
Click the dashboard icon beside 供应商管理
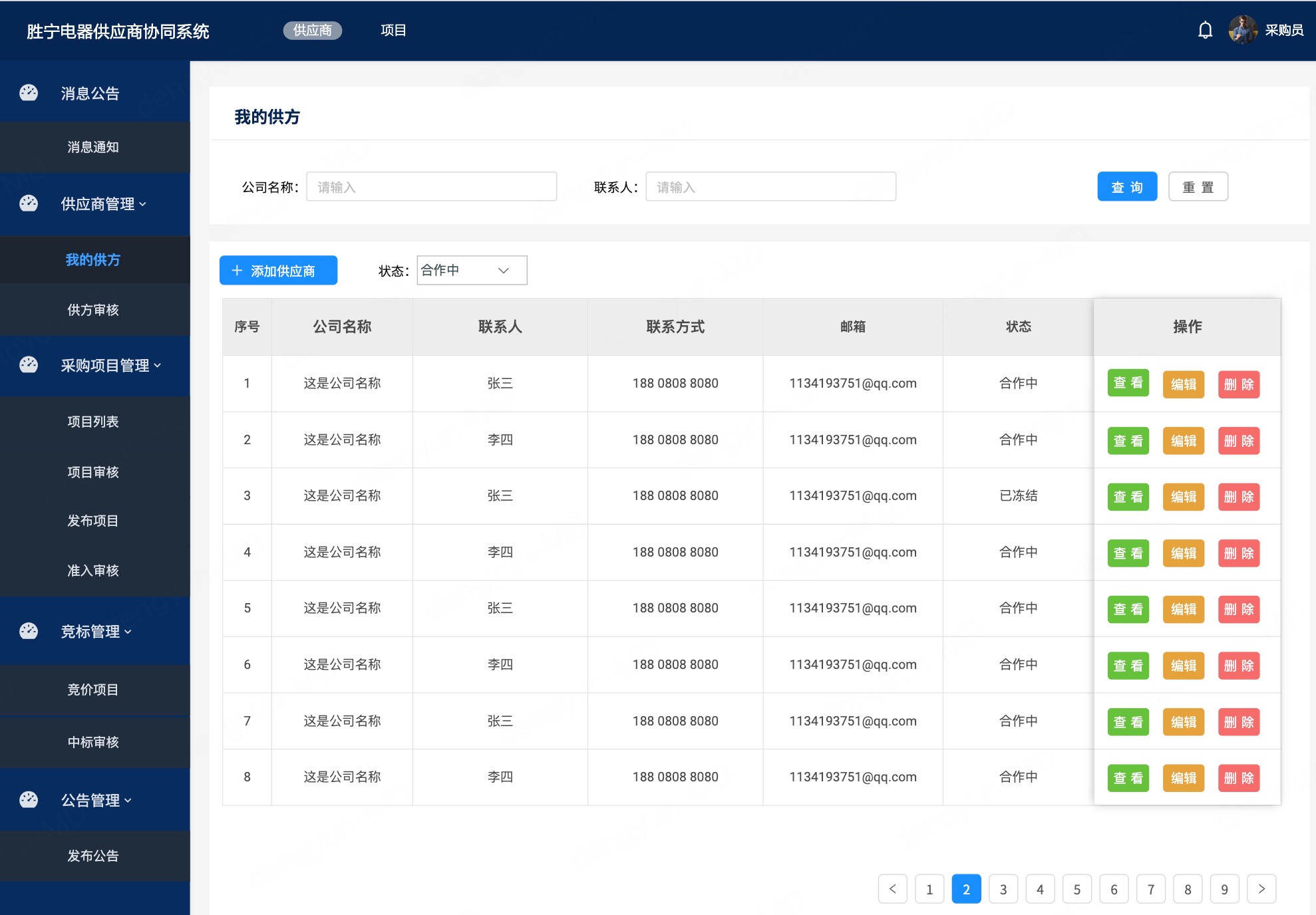(29, 203)
